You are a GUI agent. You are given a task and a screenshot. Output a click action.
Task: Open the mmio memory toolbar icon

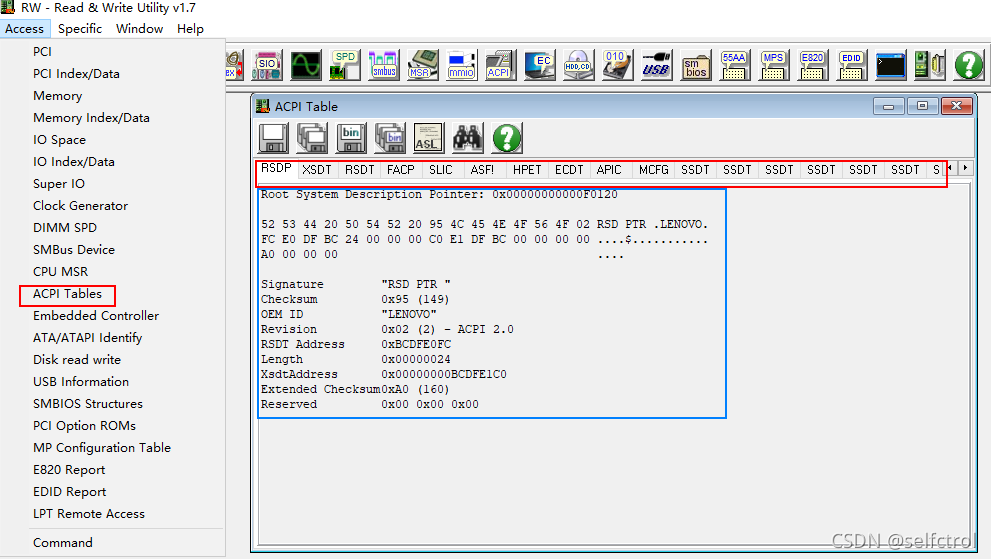[x=461, y=65]
